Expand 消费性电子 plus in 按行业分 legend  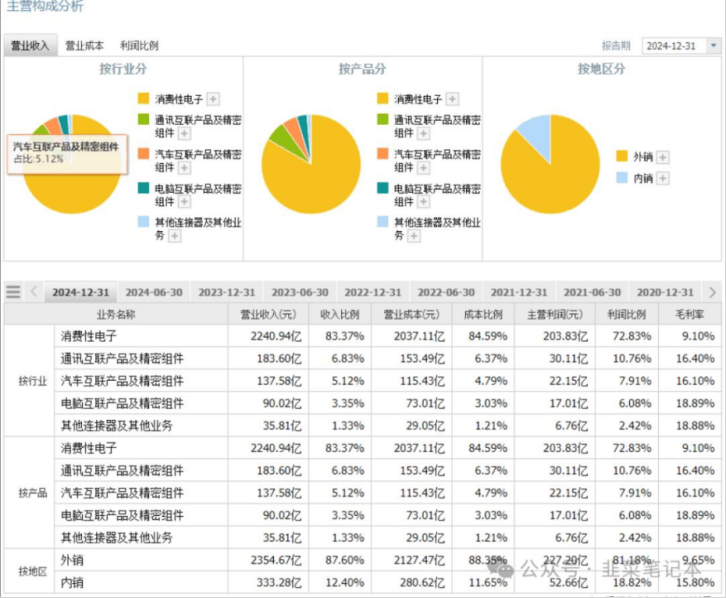coord(213,99)
